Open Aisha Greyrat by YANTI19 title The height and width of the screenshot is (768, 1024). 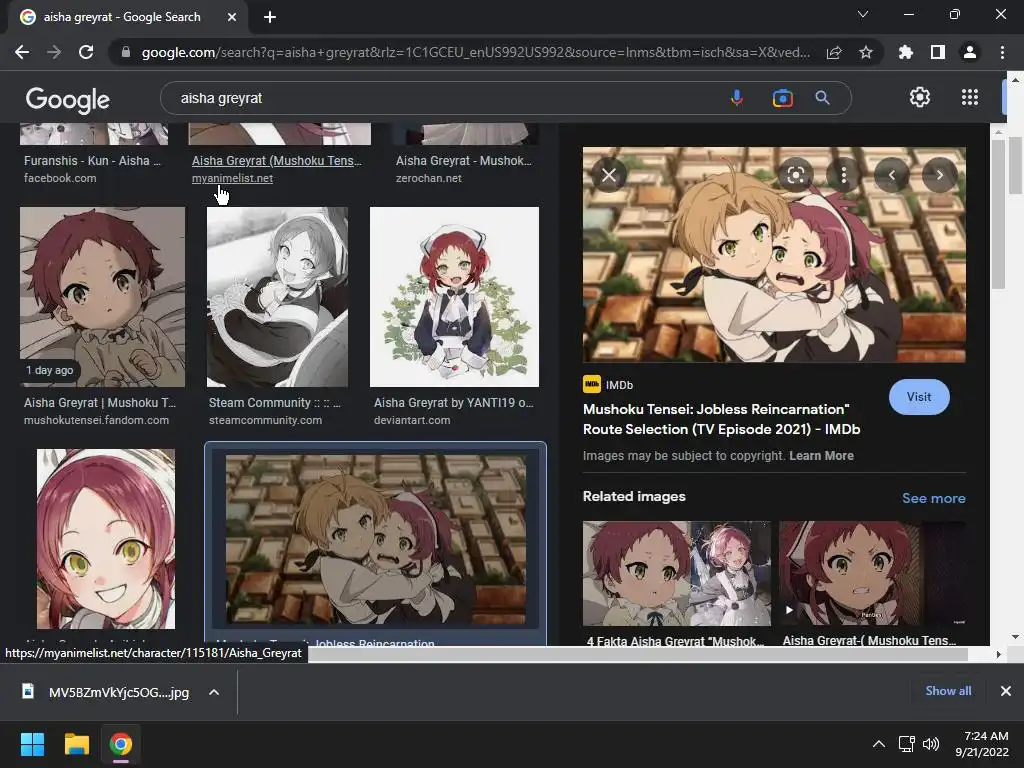[454, 403]
